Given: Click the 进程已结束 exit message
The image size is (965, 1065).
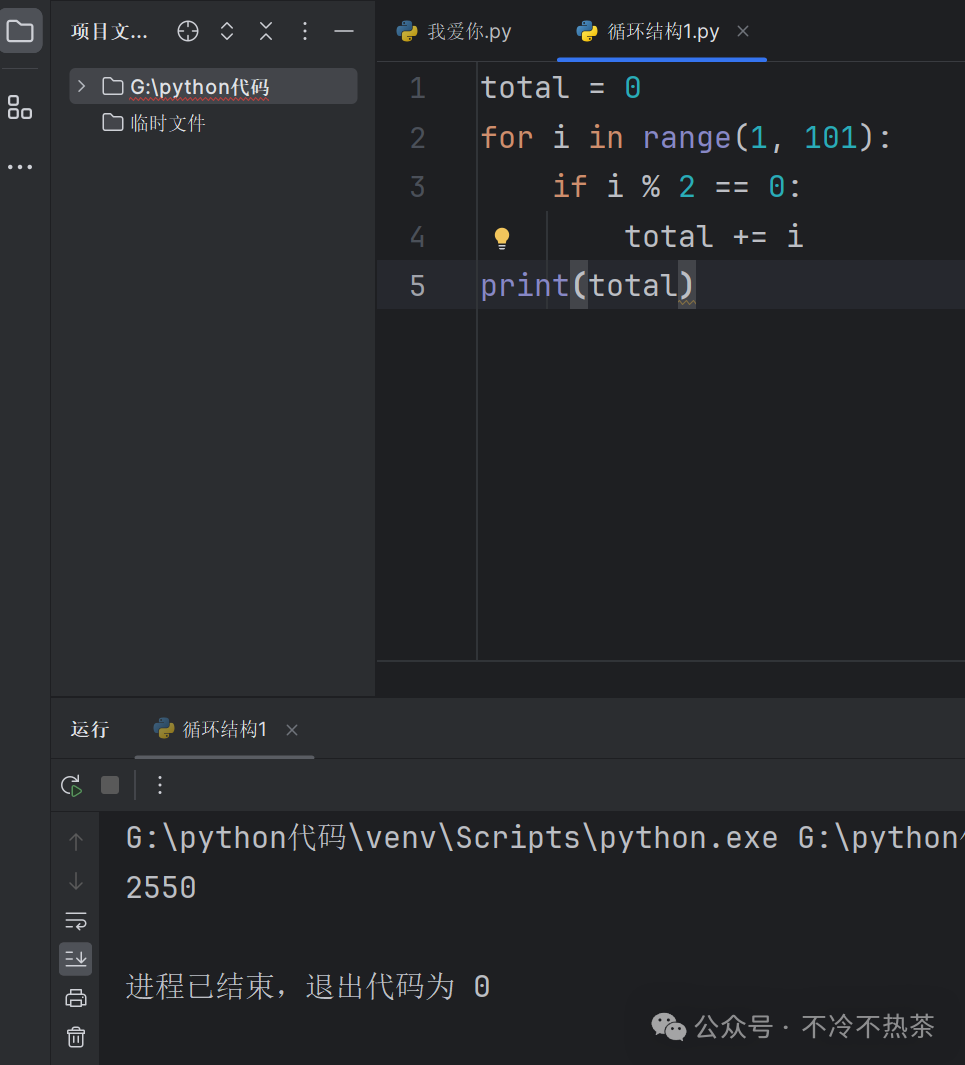Looking at the screenshot, I should 308,986.
